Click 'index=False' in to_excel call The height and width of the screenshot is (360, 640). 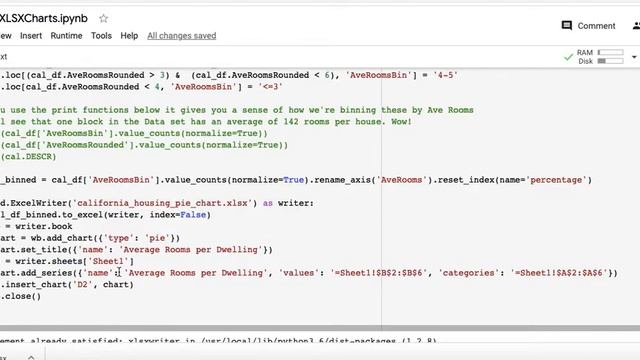coord(178,215)
